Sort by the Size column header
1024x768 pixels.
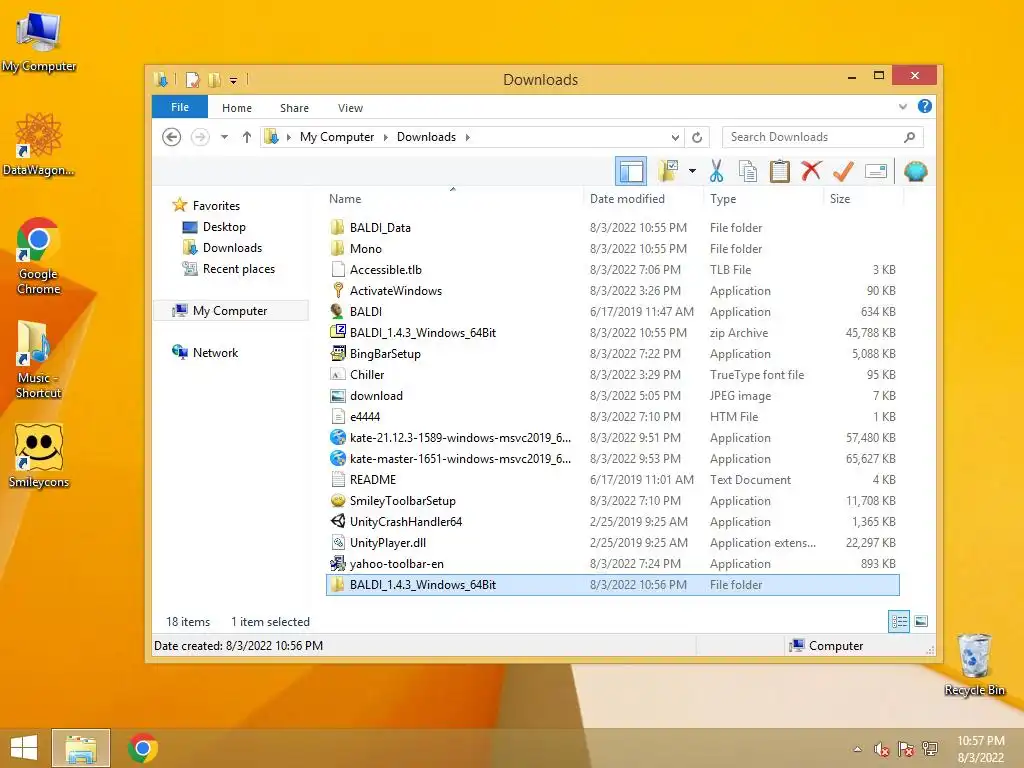863,199
